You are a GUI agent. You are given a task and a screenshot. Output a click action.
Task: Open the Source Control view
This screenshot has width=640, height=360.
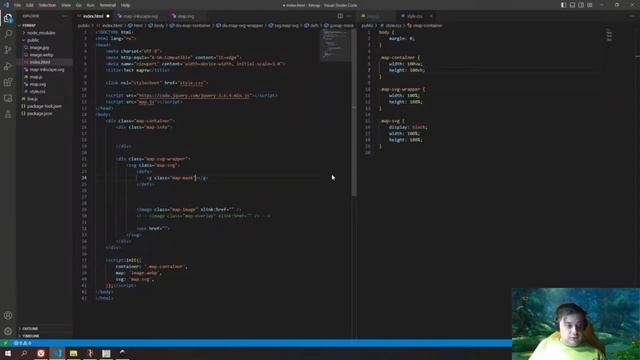click(8, 50)
